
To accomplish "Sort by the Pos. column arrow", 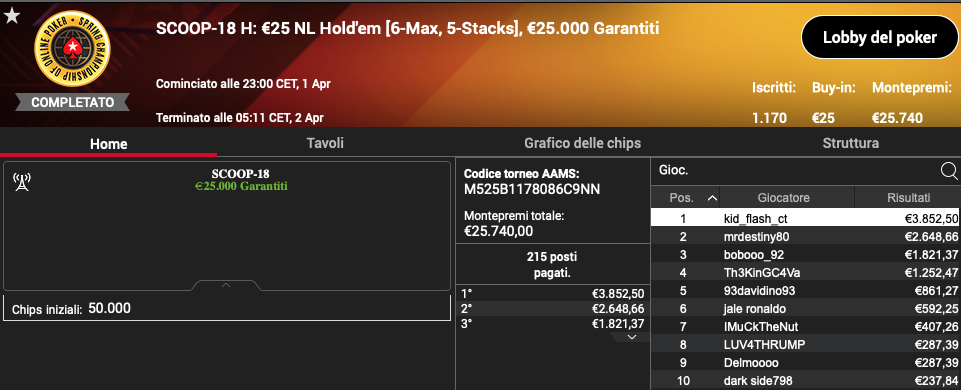I will 712,198.
